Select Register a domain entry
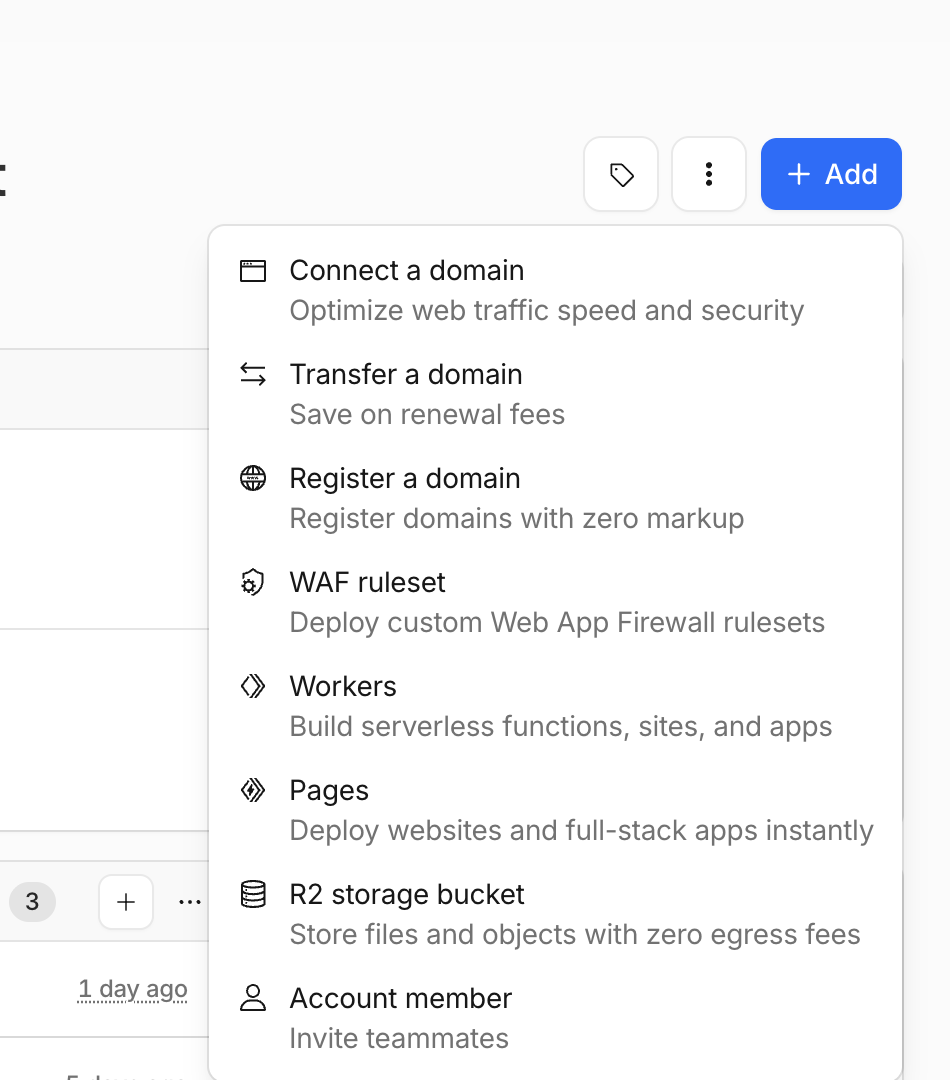This screenshot has width=950, height=1080. [x=555, y=498]
